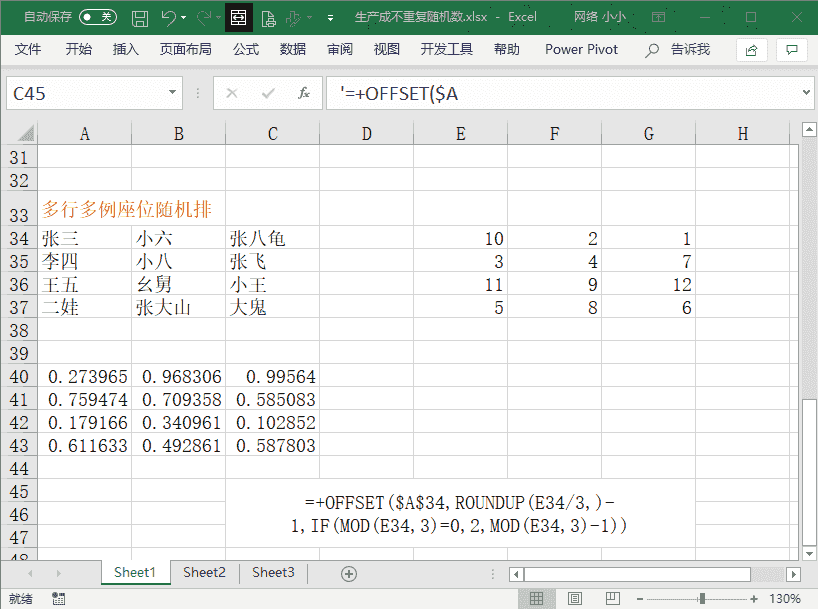The width and height of the screenshot is (818, 609).
Task: Switch to the 帮助 ribbon tab
Action: pyautogui.click(x=507, y=50)
